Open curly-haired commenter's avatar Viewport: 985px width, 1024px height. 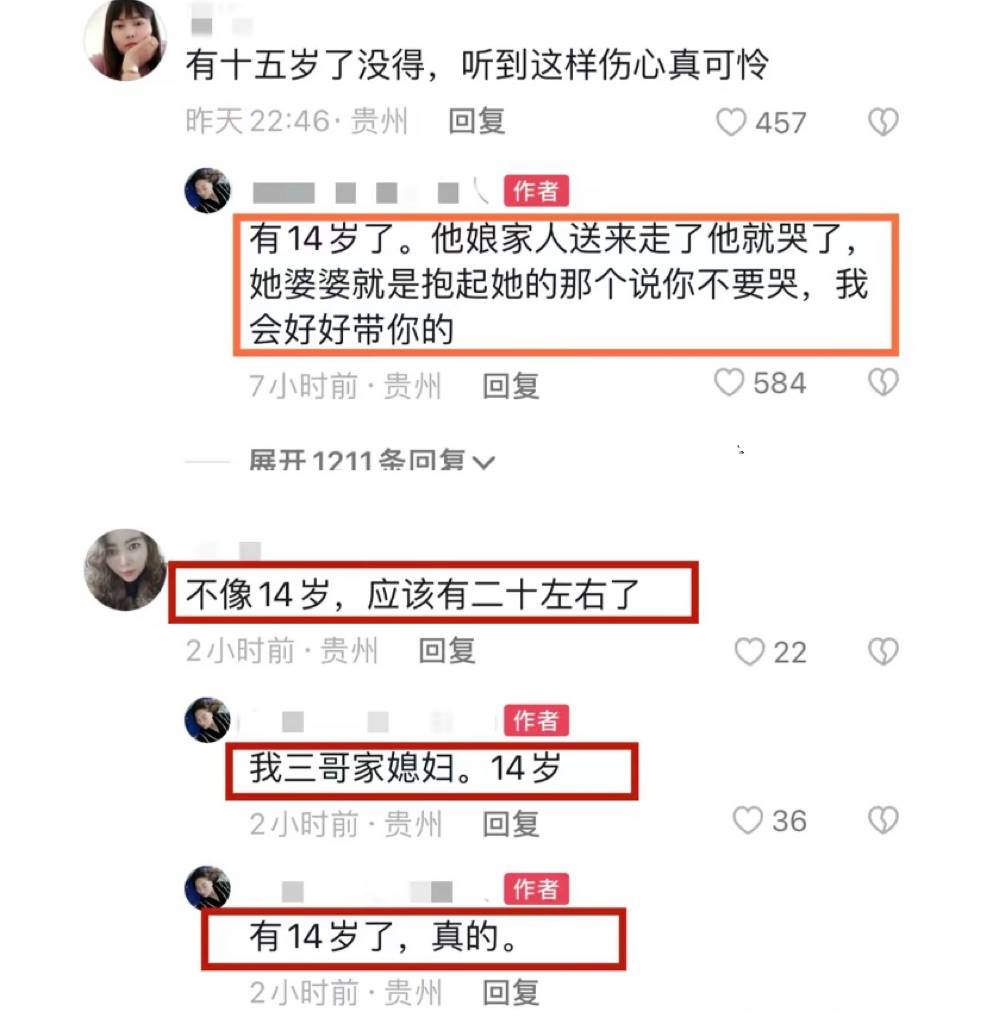click(x=125, y=569)
